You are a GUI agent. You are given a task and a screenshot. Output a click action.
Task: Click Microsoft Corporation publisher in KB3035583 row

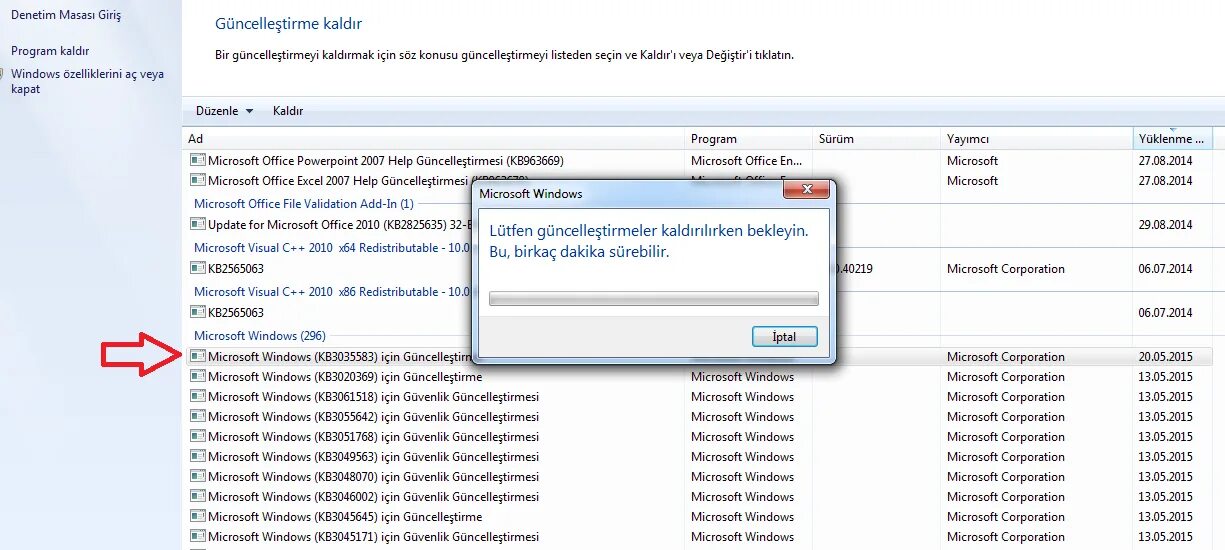[x=1006, y=357]
